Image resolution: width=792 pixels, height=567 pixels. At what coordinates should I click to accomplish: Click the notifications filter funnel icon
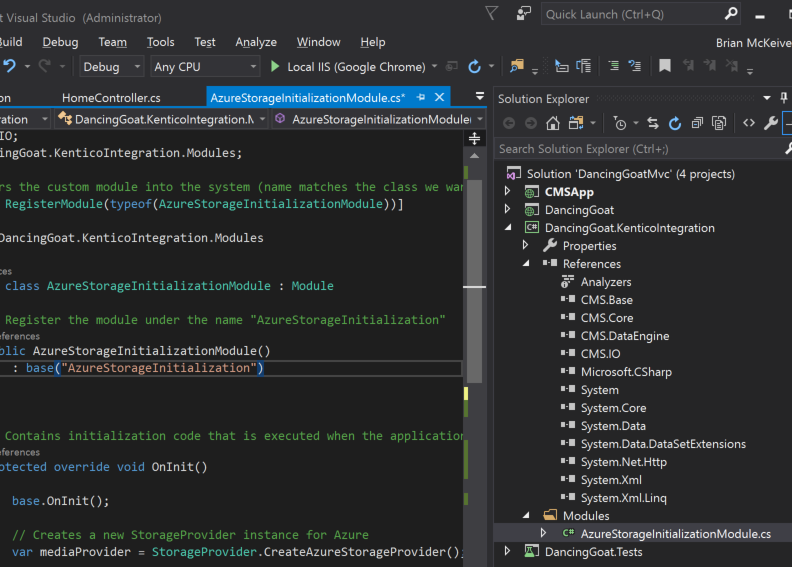tap(491, 13)
